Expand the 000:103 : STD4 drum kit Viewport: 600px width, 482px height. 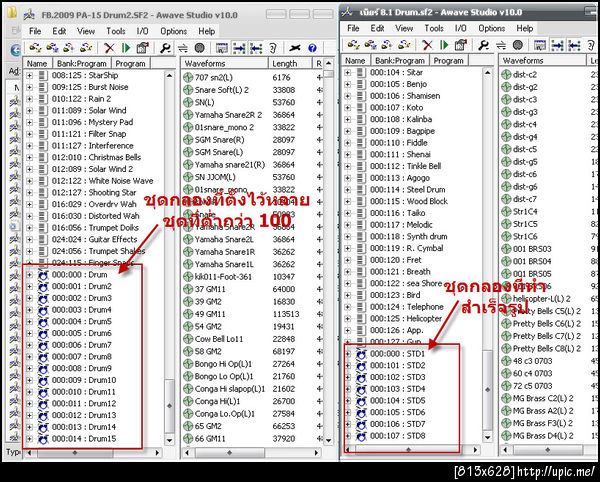(x=347, y=389)
